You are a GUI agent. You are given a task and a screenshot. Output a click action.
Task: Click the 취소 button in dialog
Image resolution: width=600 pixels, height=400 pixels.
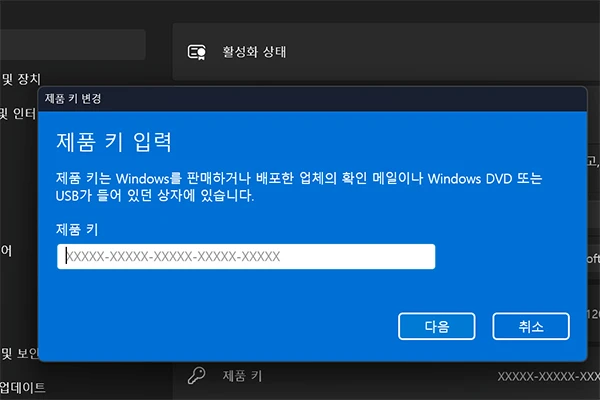tap(531, 326)
